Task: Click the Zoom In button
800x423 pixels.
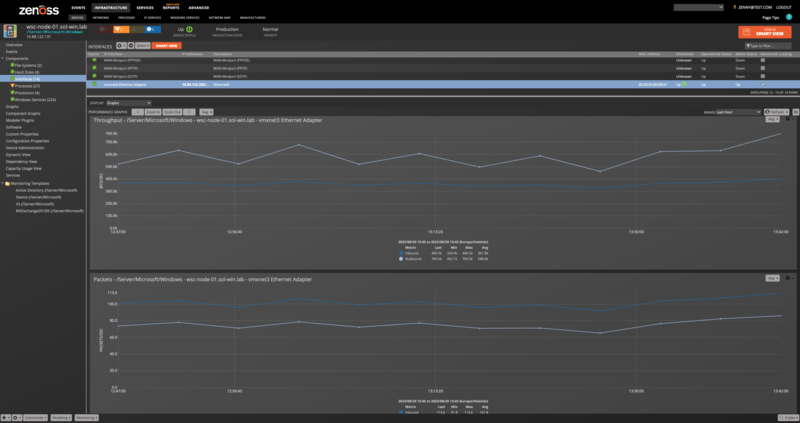Action: pyautogui.click(x=153, y=112)
